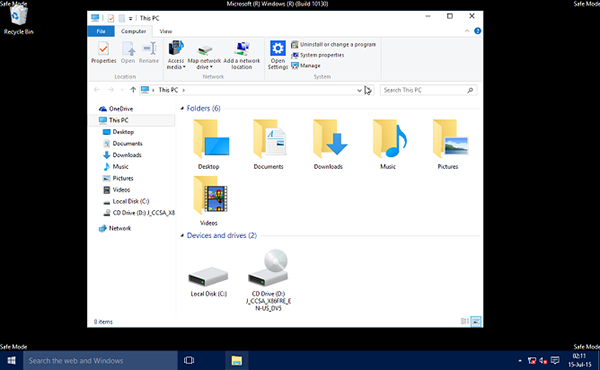Select CD Drive (D:) in sidebar
600x370 pixels.
click(x=139, y=213)
